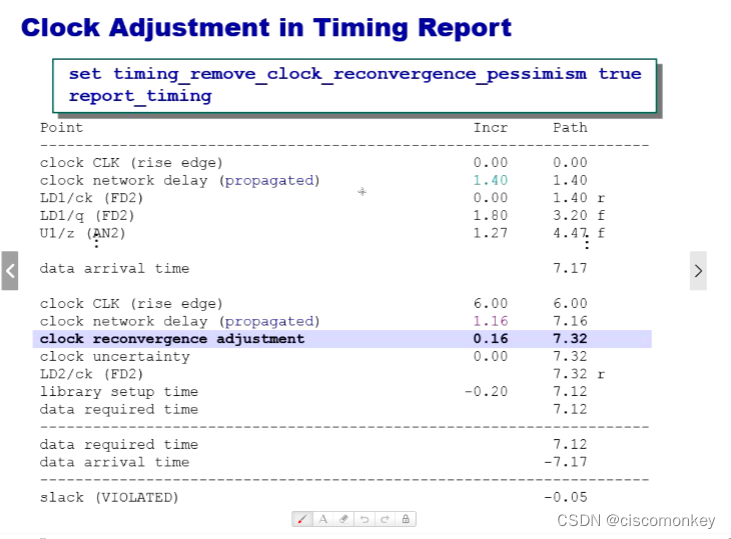The image size is (731, 539).
Task: Select the "LD2/ck (FD2)" row label
Action: (91, 374)
